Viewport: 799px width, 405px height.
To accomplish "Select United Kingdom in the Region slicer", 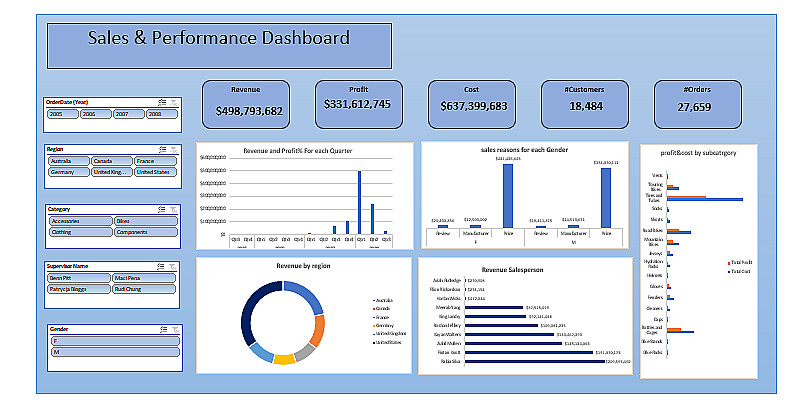I will 112,172.
